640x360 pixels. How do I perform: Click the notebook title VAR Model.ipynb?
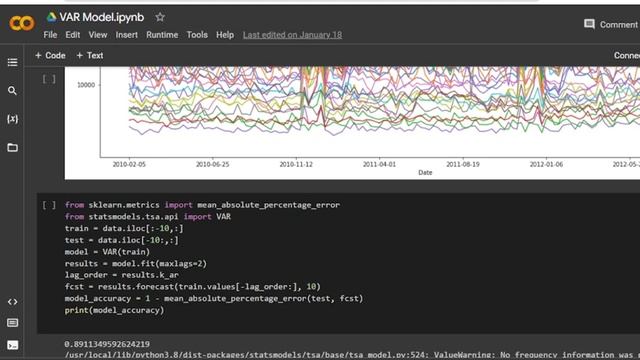pyautogui.click(x=102, y=17)
